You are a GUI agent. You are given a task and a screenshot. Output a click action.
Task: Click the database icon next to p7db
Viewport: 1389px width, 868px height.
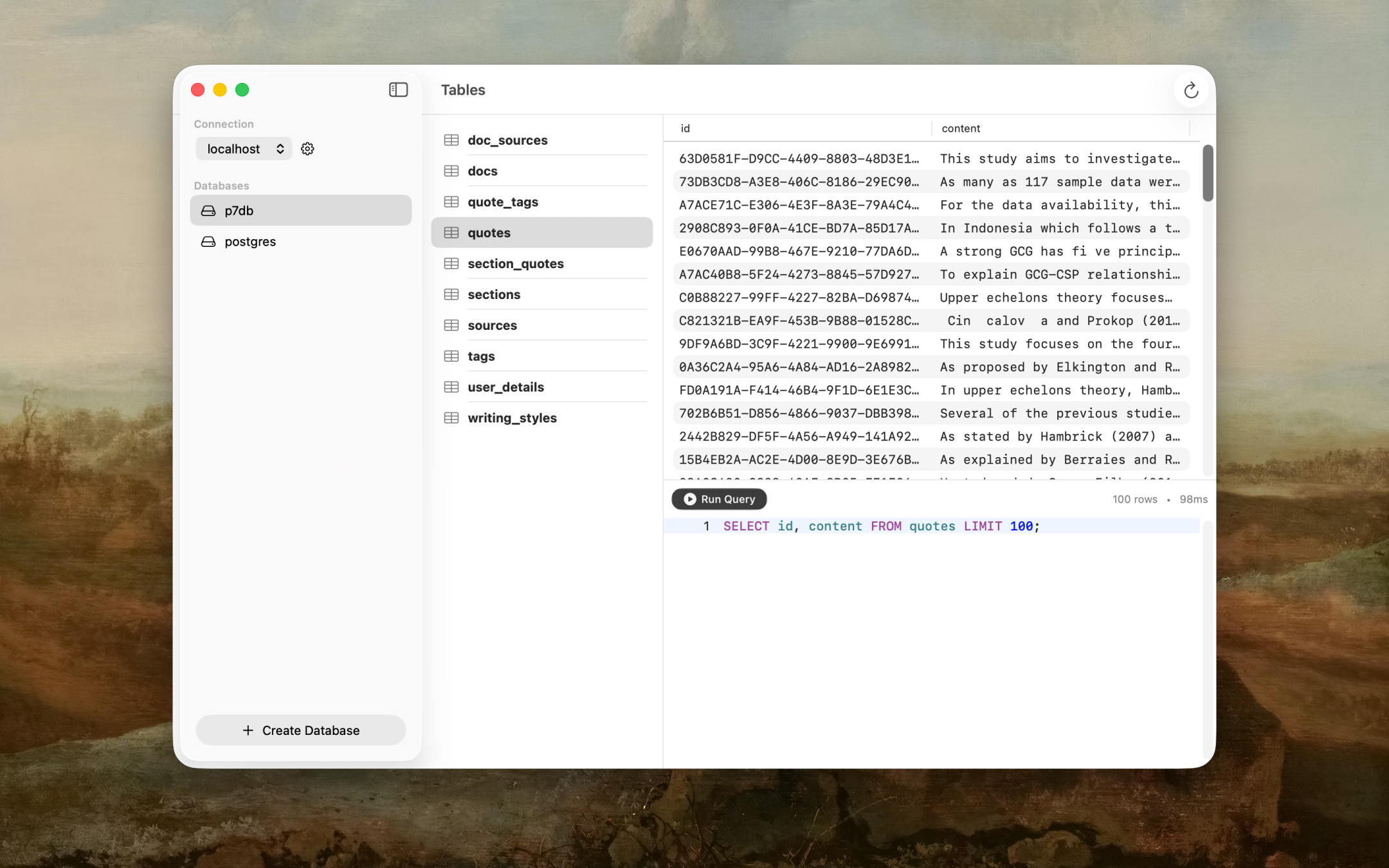point(207,210)
